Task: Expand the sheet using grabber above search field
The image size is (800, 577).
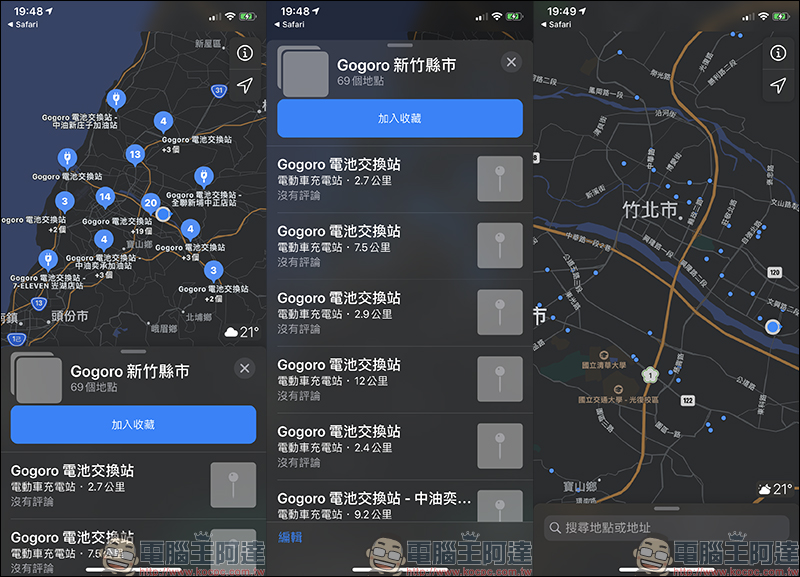Action: (x=666, y=508)
